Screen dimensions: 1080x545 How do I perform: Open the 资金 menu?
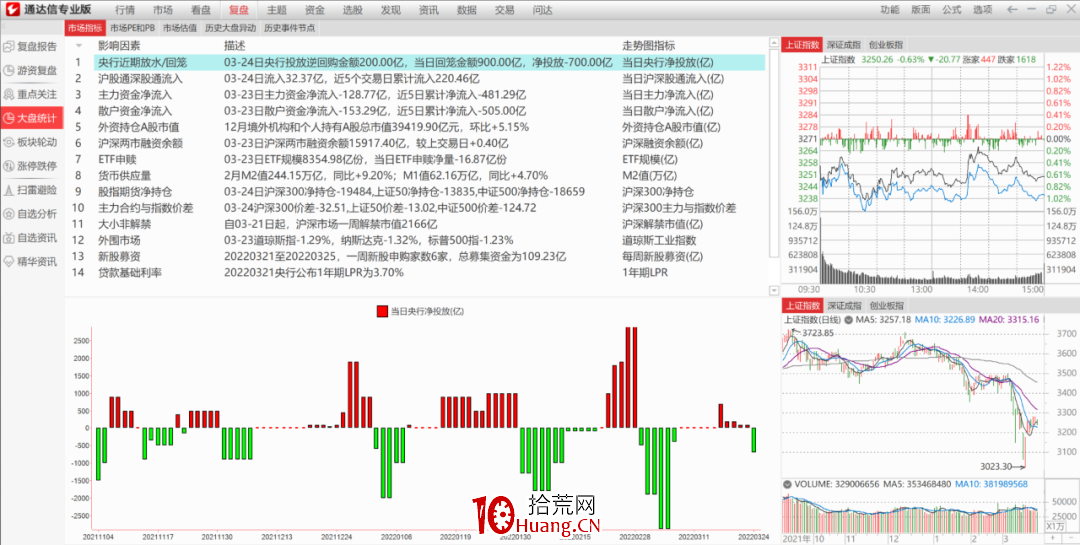314,10
